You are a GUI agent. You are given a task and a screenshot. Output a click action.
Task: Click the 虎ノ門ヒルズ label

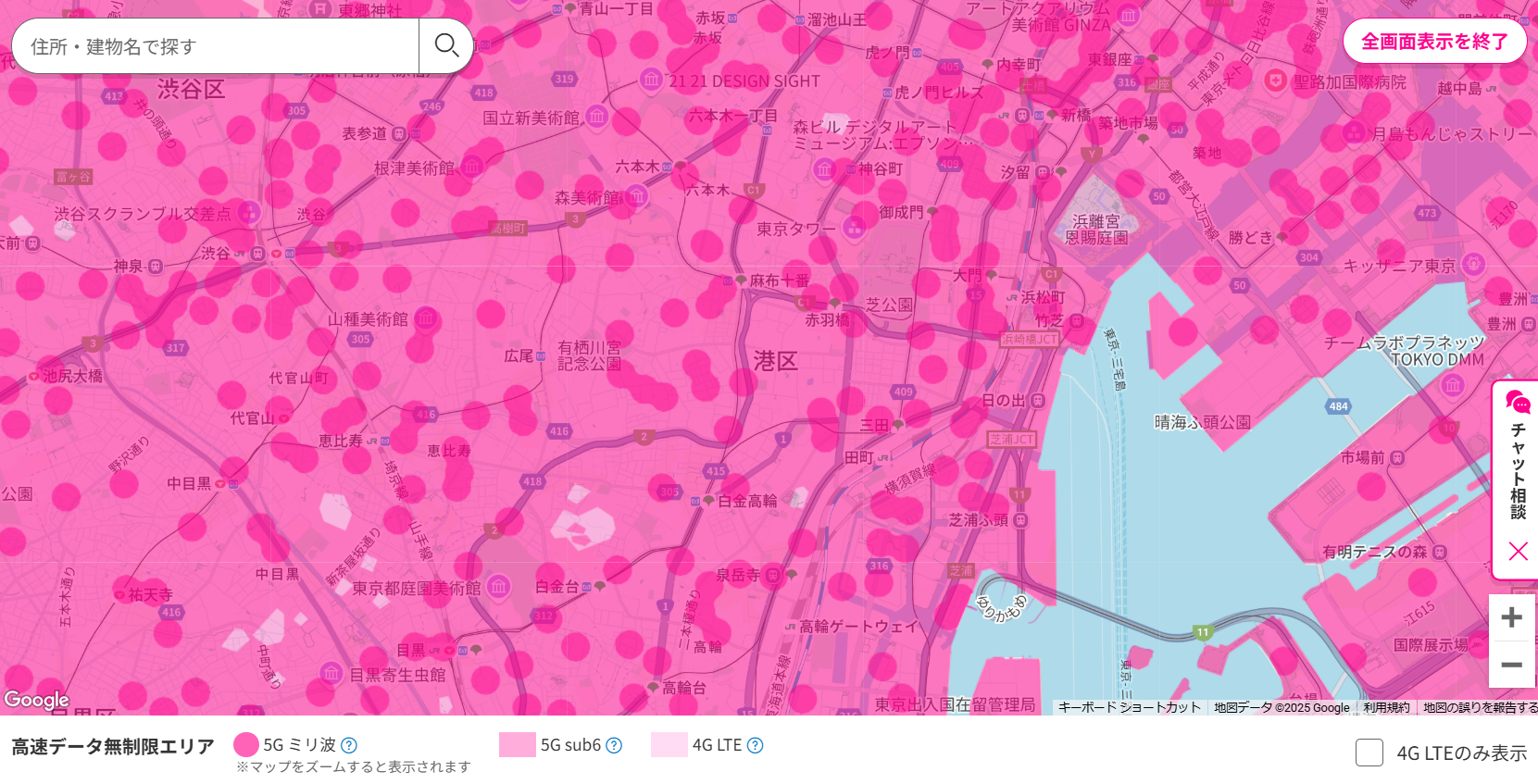click(939, 92)
